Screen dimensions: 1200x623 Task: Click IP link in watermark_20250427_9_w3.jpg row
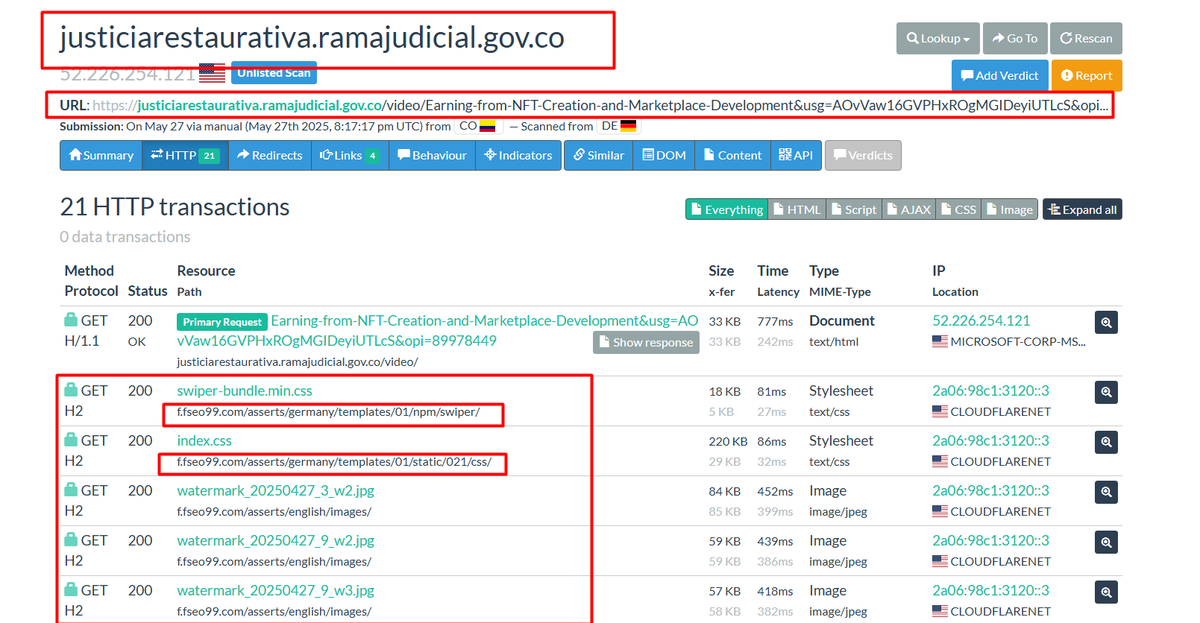click(991, 591)
